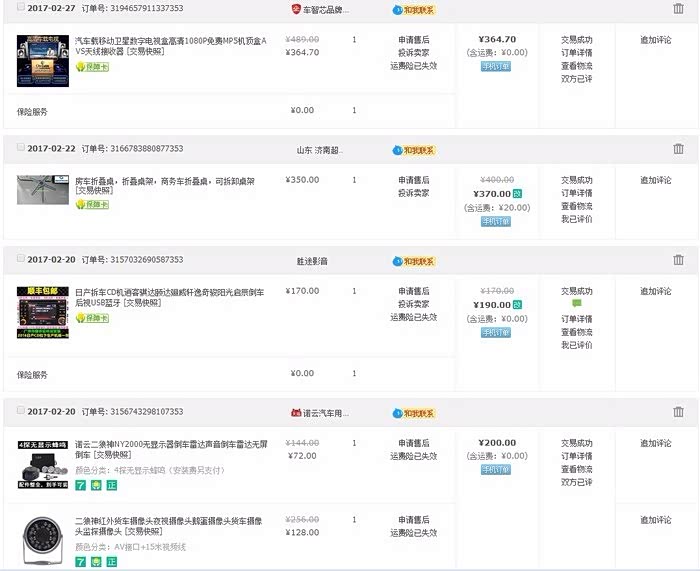Delete the 胜途影音 order via trash icon
700x571 pixels.
point(678,259)
